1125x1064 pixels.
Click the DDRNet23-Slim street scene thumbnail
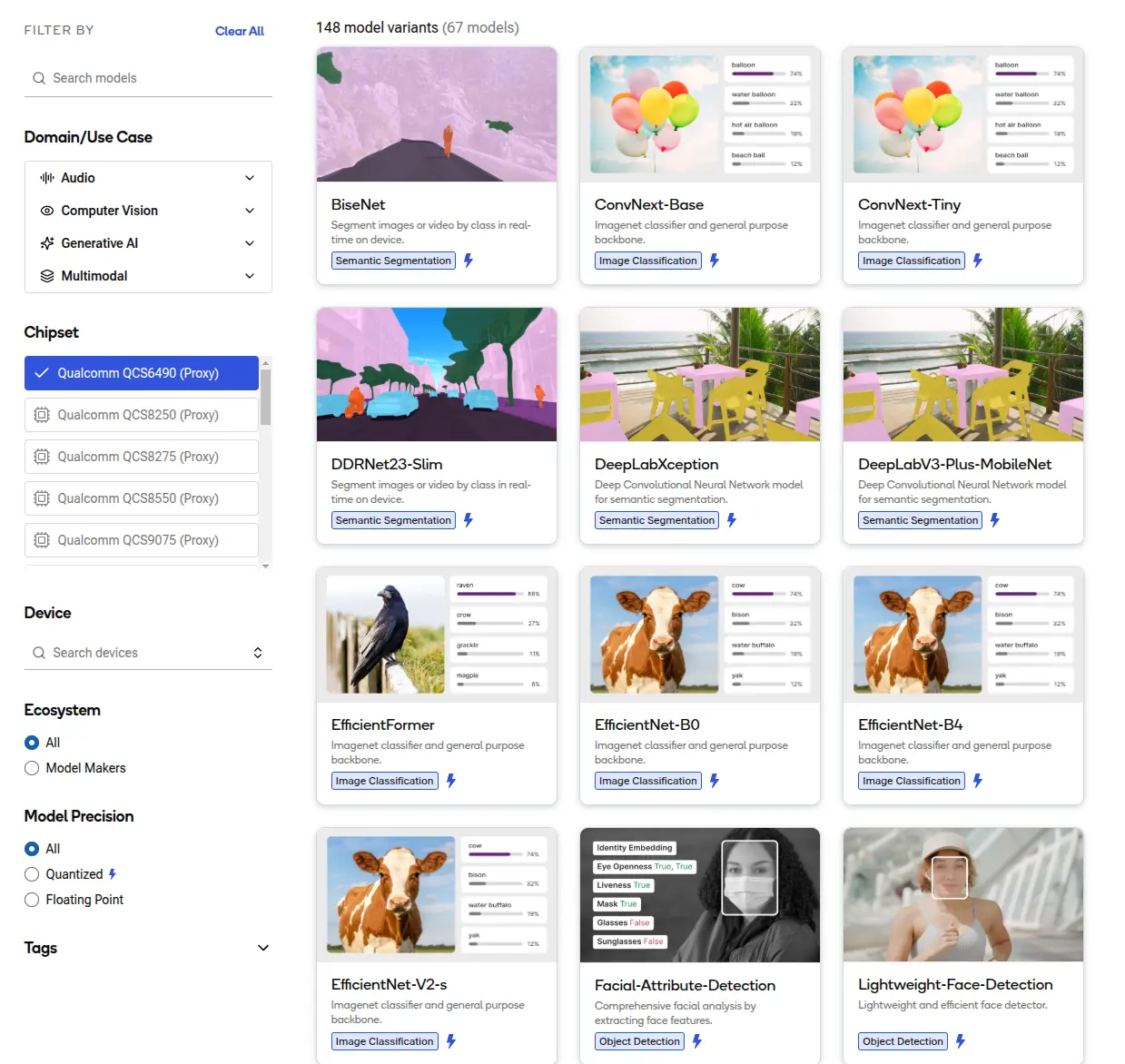click(437, 374)
